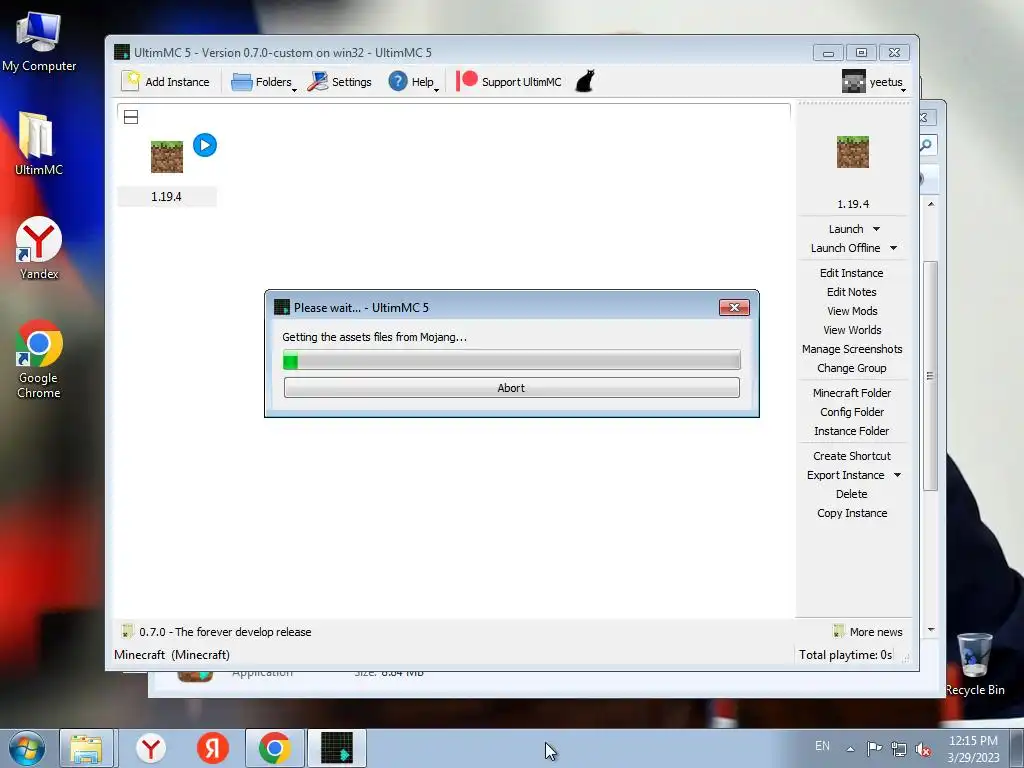The height and width of the screenshot is (768, 1024).
Task: Click Export Instance
Action: pyautogui.click(x=845, y=475)
